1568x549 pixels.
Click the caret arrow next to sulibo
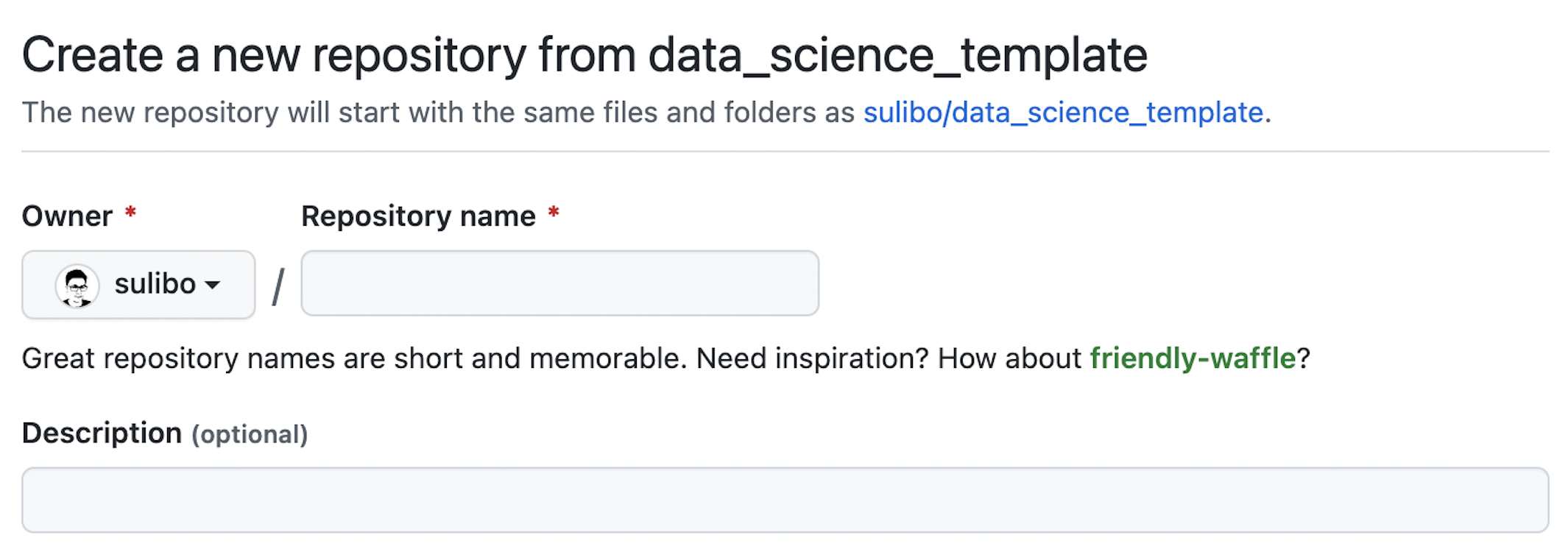213,285
